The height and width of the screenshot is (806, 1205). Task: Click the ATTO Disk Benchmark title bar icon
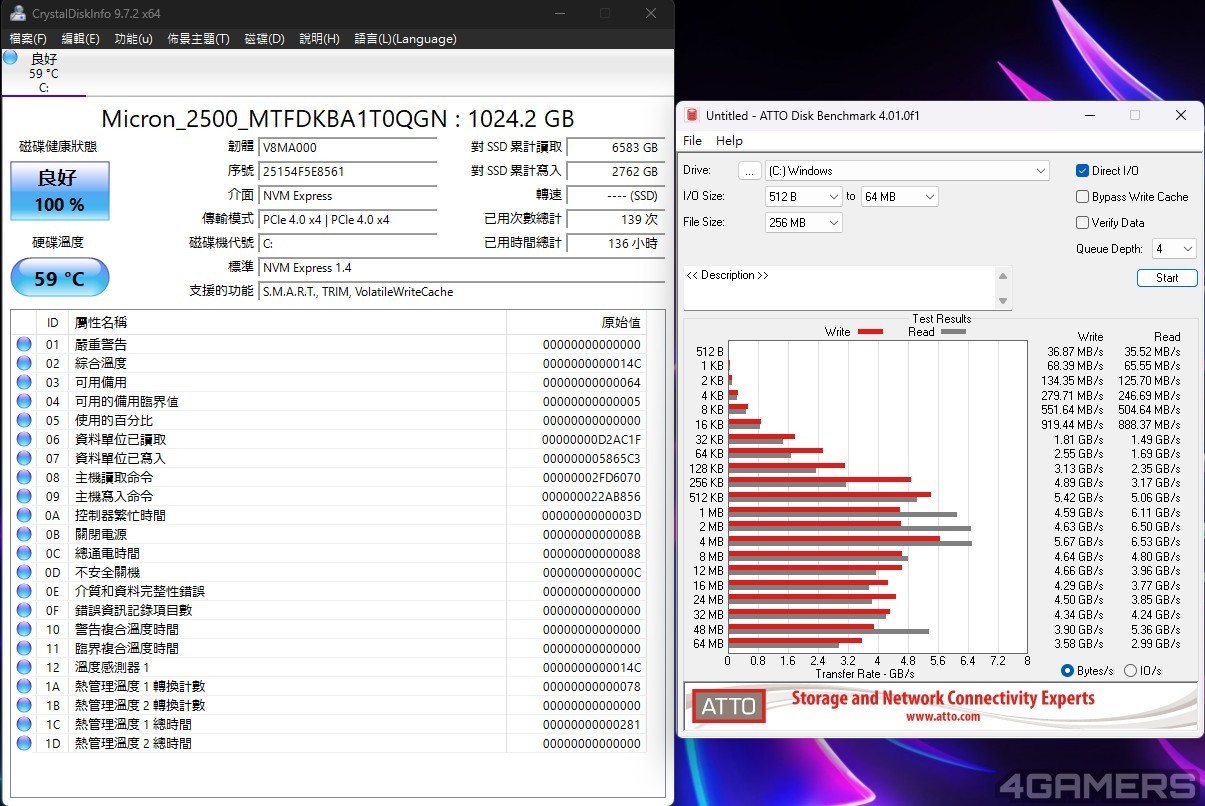click(691, 115)
